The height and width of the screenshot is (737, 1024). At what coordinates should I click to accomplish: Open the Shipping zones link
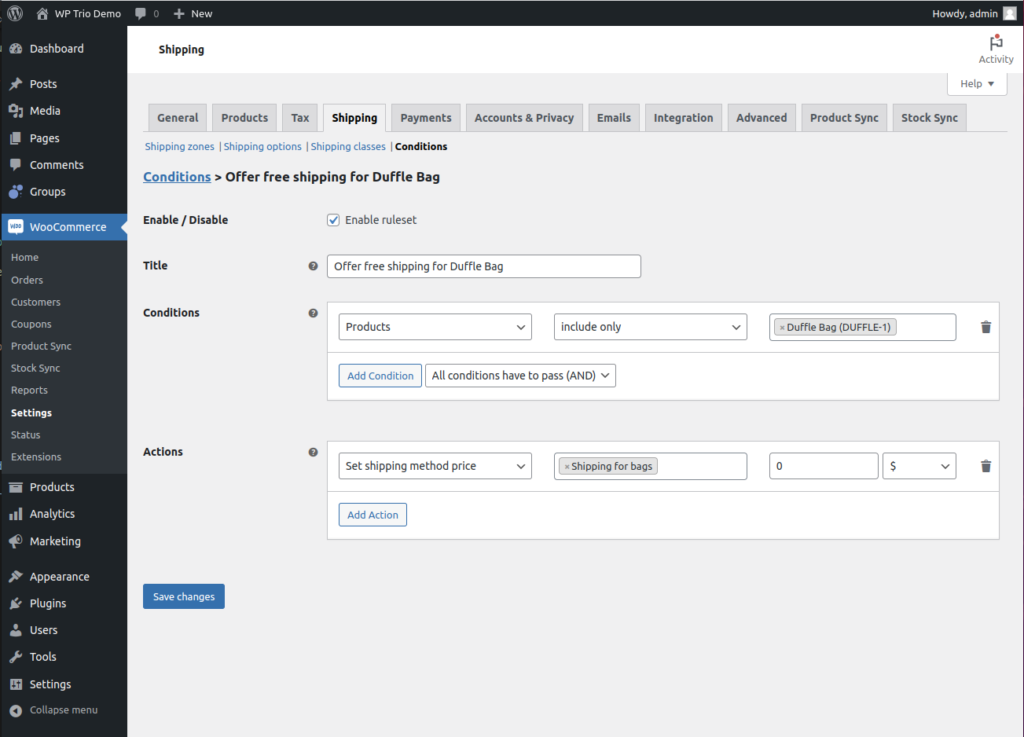[179, 146]
